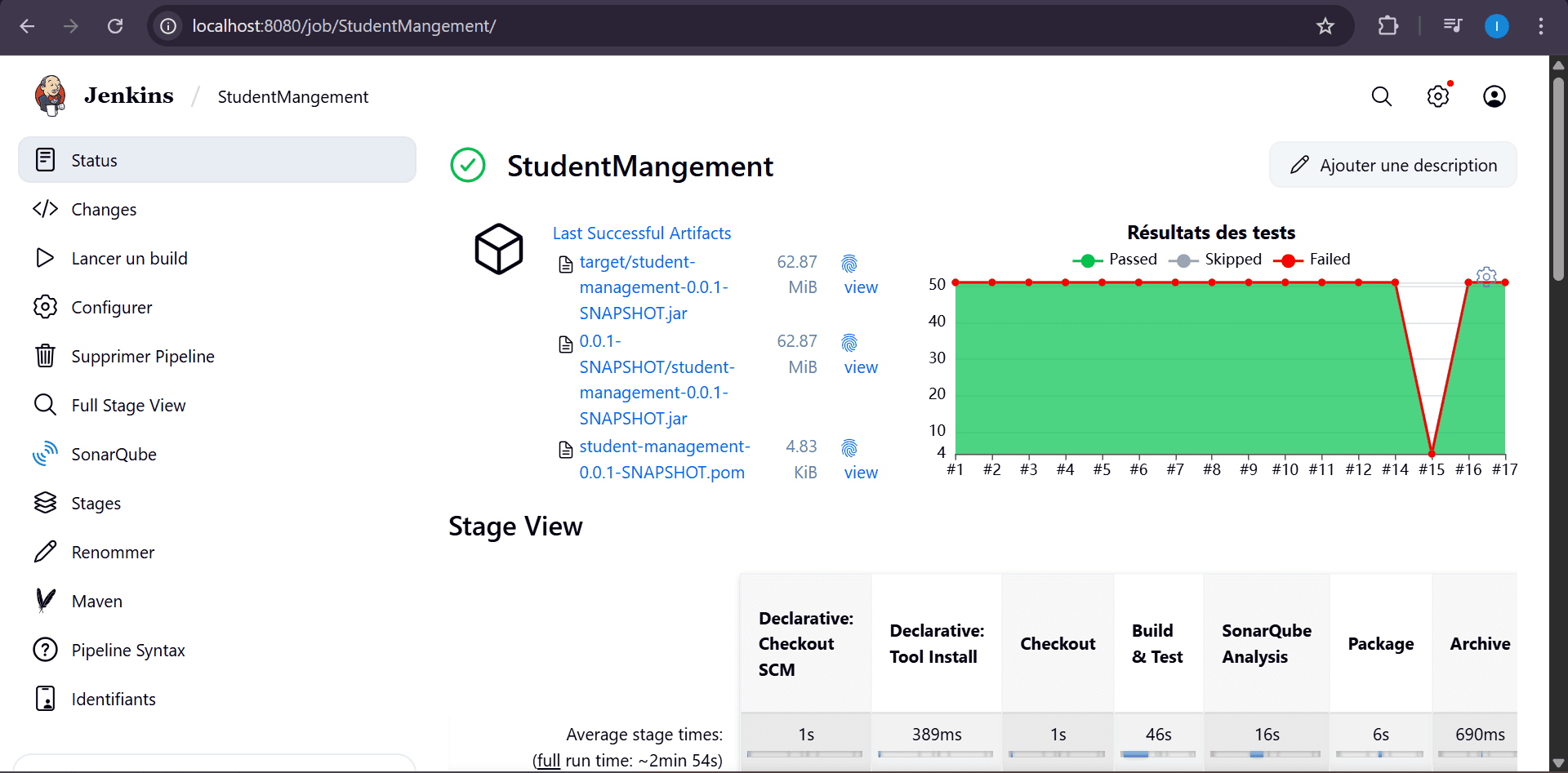Viewport: 1568px width, 773px height.
Task: Toggle the Passed series in chart legend
Action: [x=1115, y=260]
